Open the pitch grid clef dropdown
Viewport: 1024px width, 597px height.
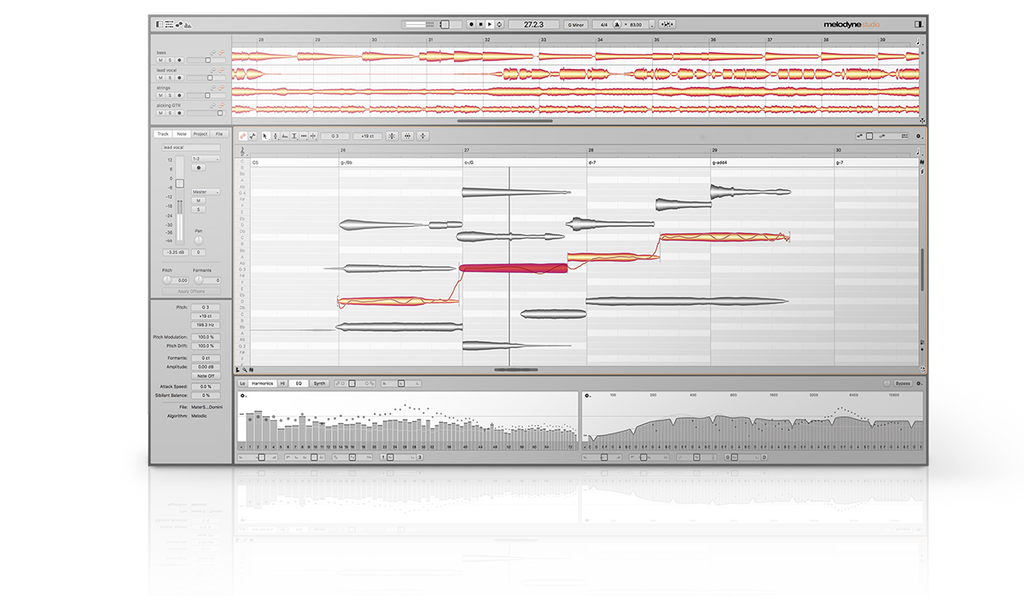(242, 152)
